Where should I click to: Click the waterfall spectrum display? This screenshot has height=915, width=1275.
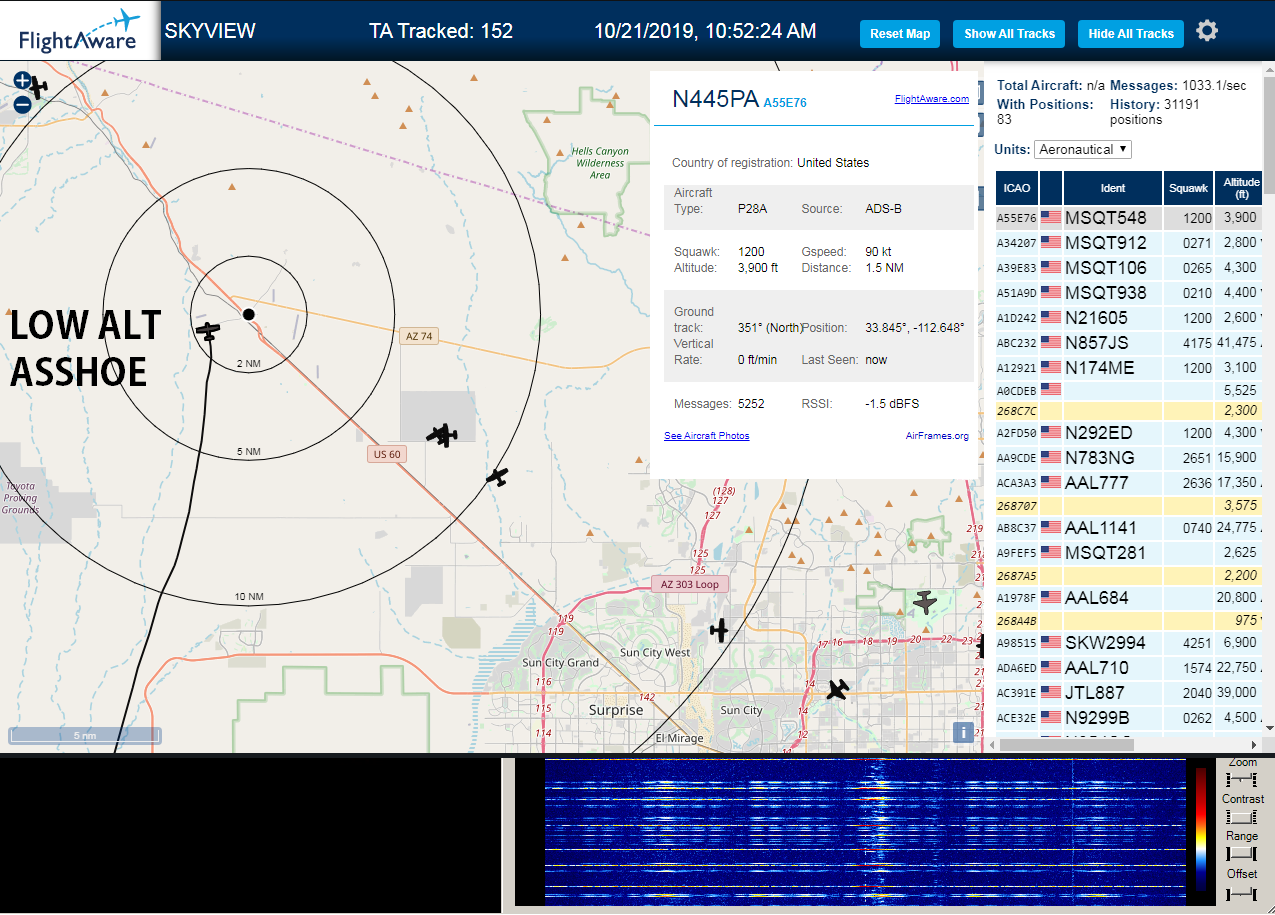(863, 832)
